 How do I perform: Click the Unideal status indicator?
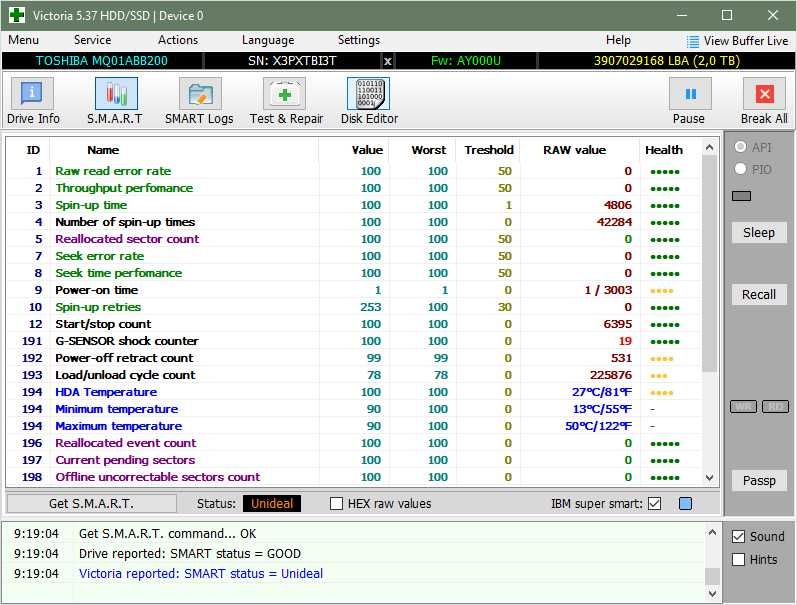click(x=272, y=504)
